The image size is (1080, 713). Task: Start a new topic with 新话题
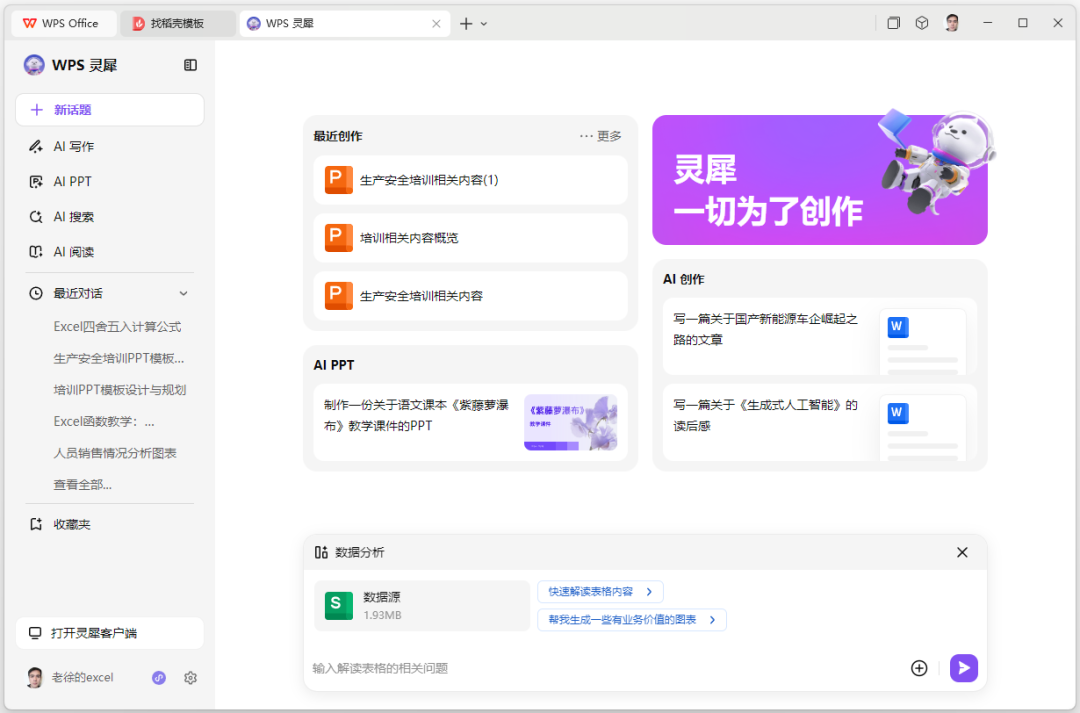click(x=110, y=110)
